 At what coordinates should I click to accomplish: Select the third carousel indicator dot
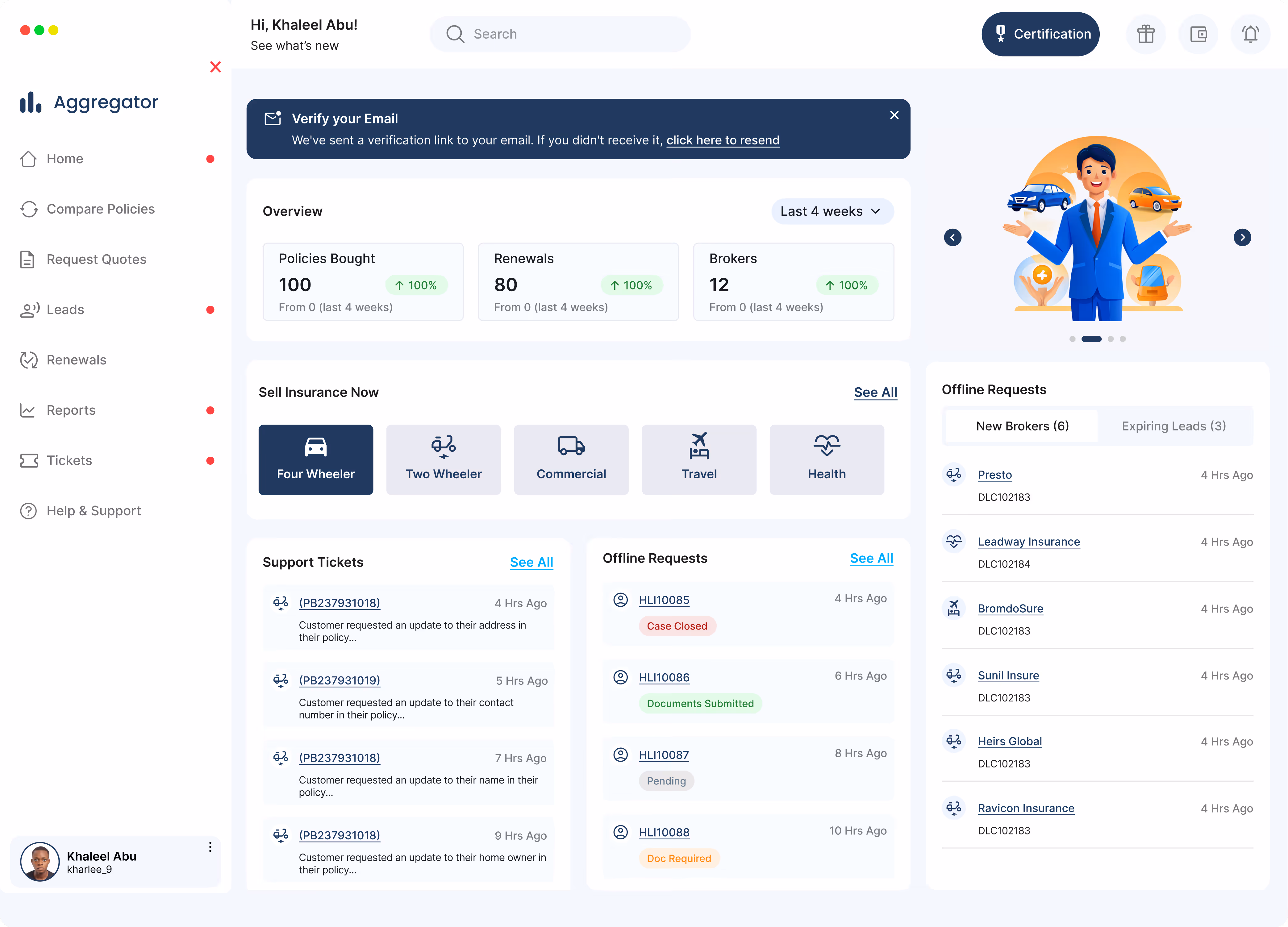click(1111, 339)
